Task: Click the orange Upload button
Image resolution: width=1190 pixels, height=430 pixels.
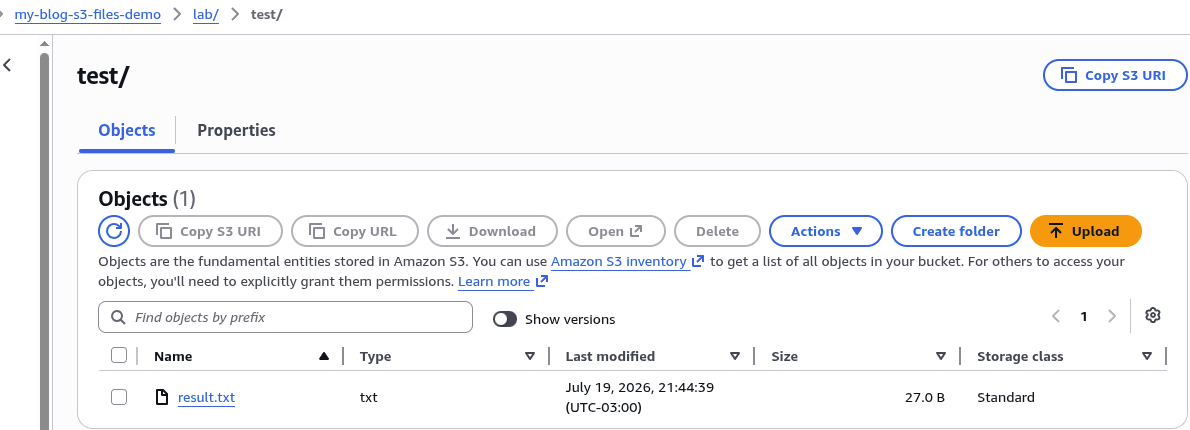Action: (1085, 231)
